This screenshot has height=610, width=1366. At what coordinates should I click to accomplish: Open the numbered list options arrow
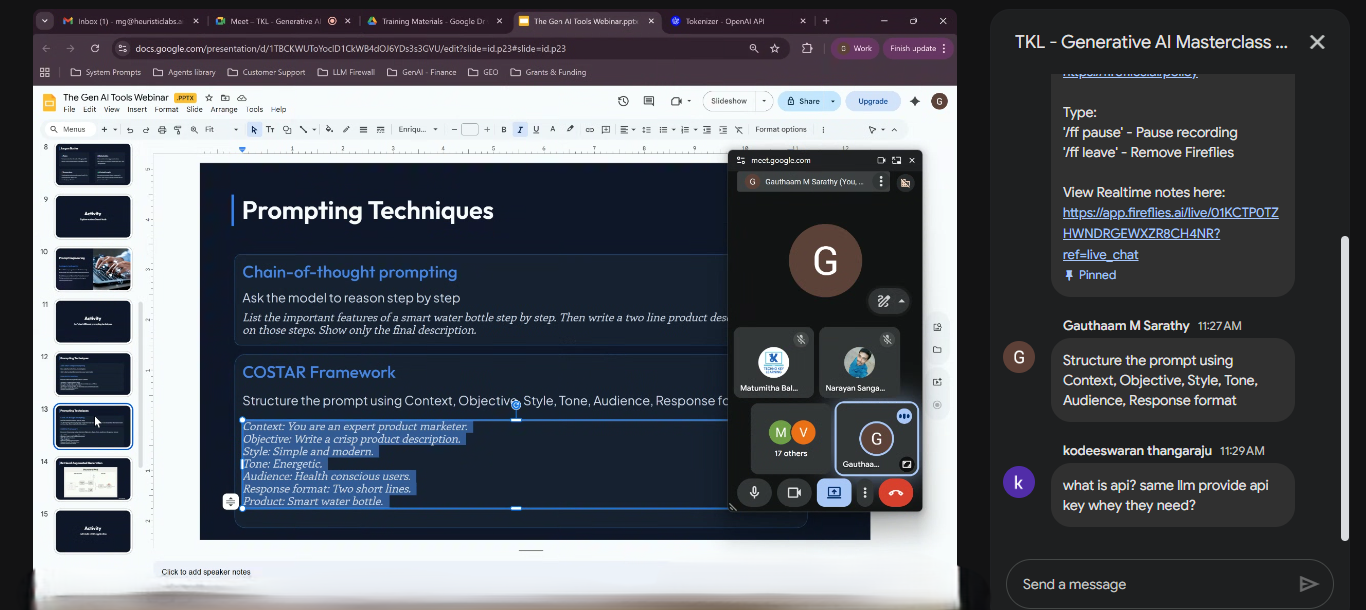pyautogui.click(x=695, y=130)
